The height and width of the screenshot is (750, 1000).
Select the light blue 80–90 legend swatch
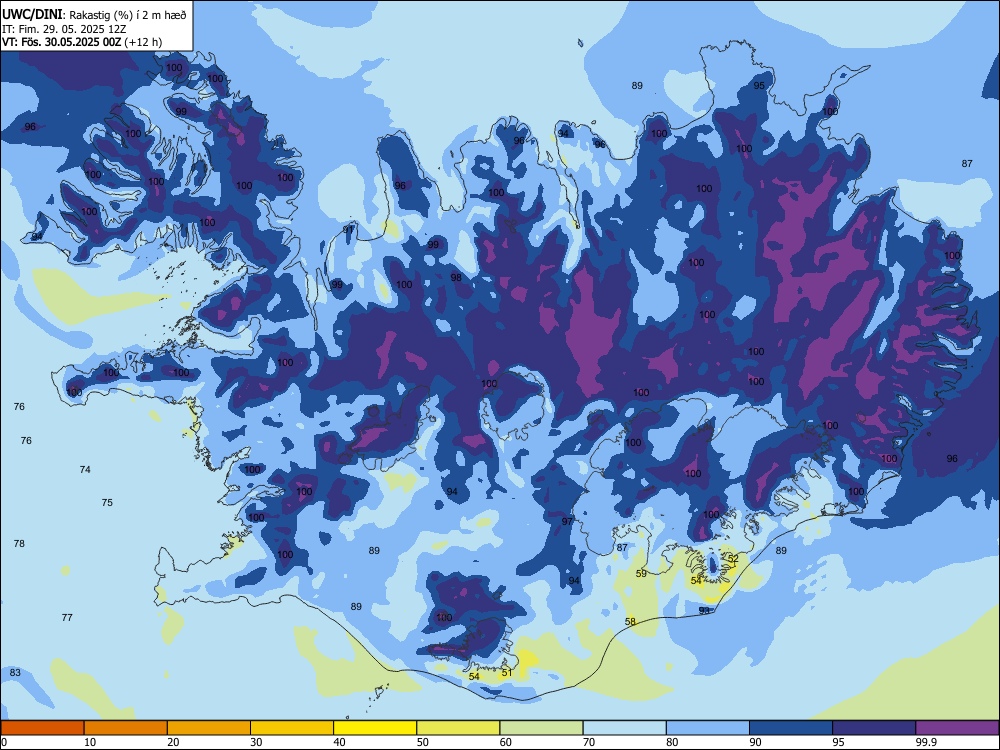click(x=708, y=728)
